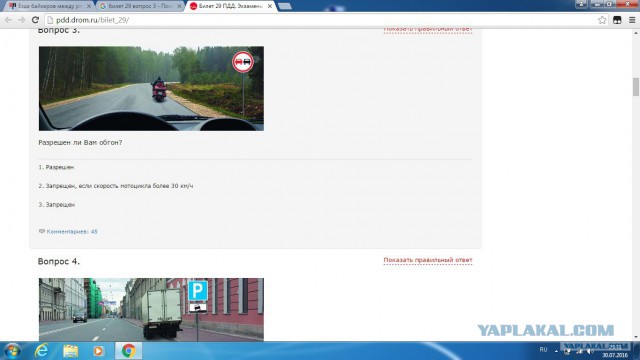Open the extension icon beside the star
The width and height of the screenshot is (640, 360).
click(617, 20)
